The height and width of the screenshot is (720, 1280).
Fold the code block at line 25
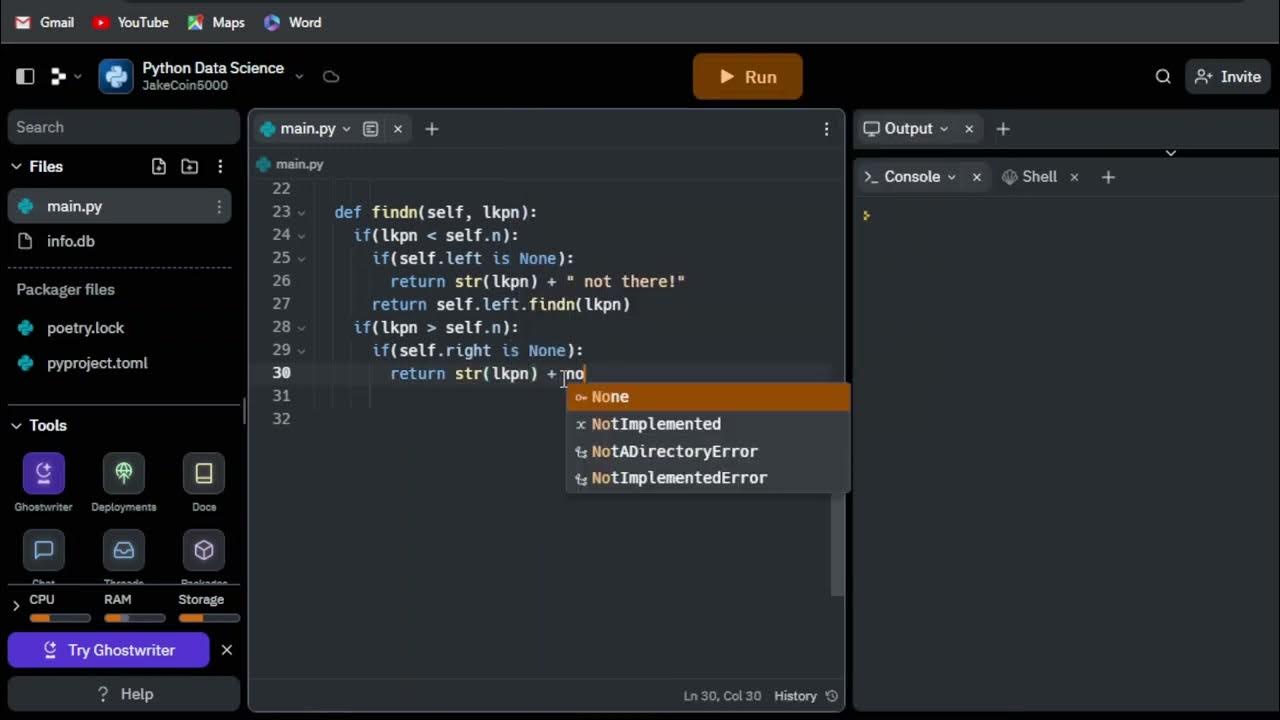[301, 259]
